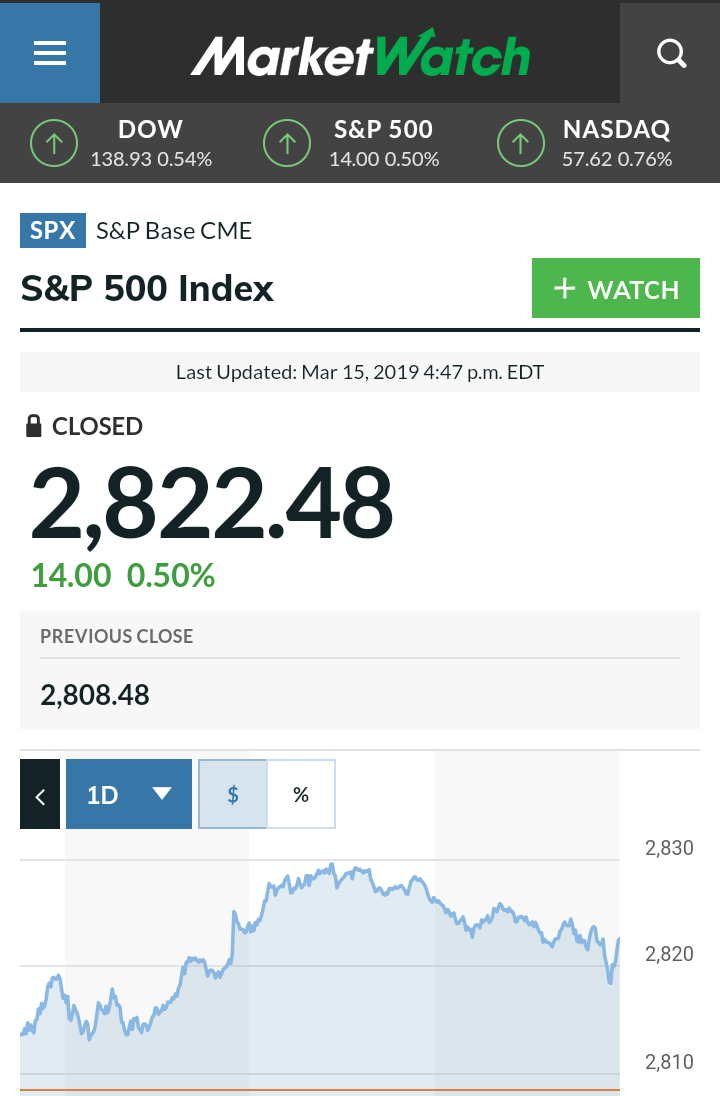Switch chart to dollar view

point(233,794)
